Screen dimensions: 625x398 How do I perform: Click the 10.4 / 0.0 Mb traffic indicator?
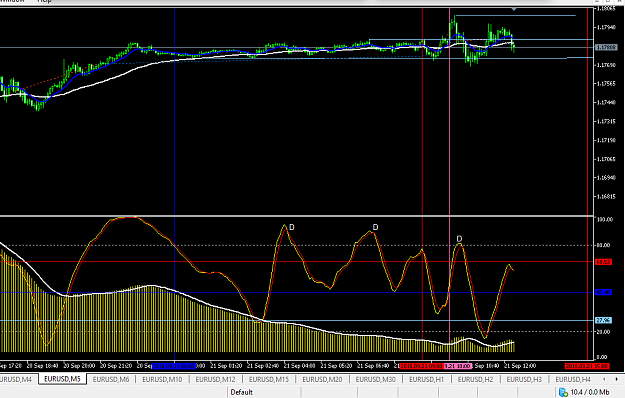point(590,392)
